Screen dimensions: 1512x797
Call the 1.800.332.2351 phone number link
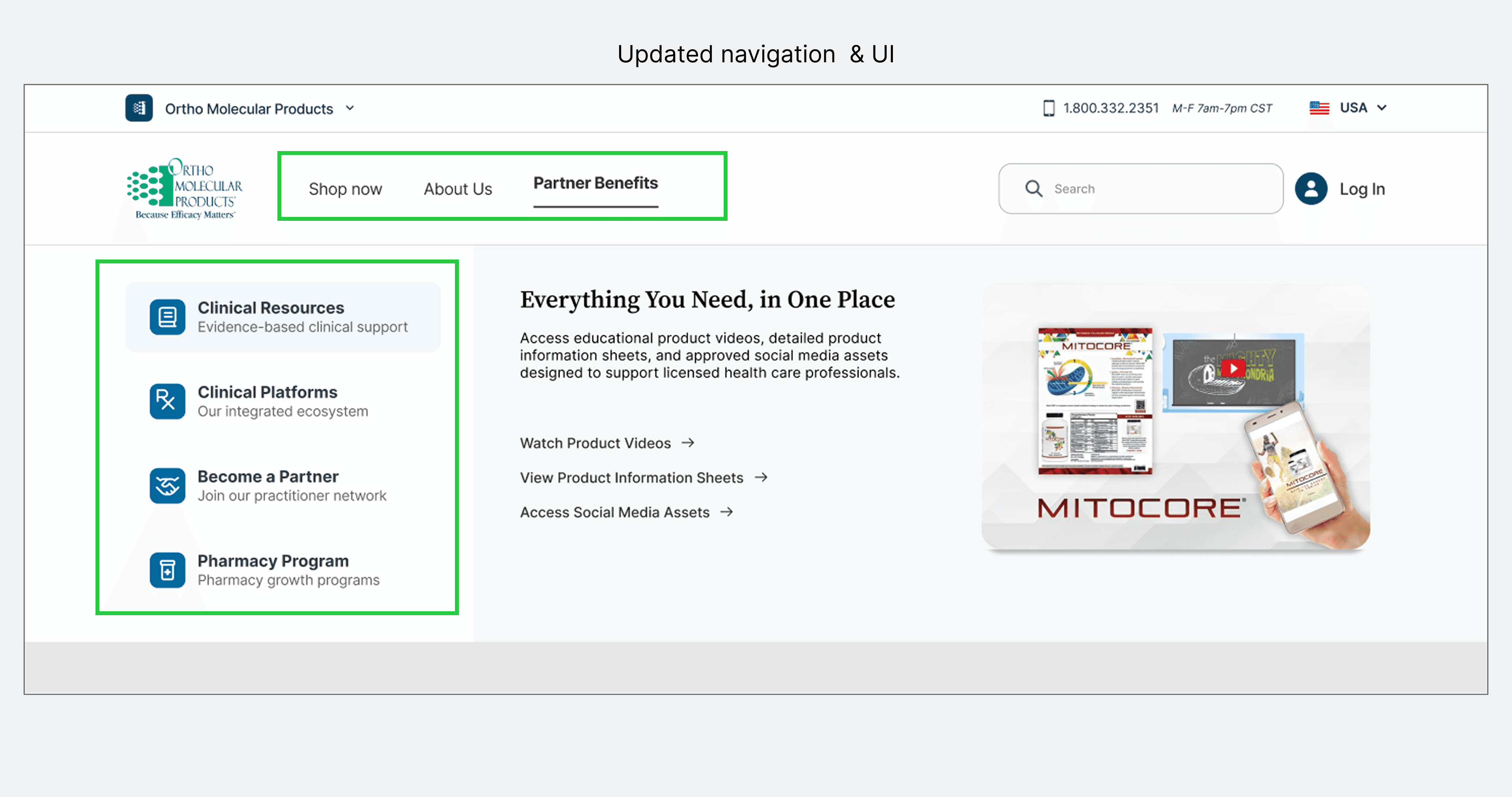click(1110, 108)
